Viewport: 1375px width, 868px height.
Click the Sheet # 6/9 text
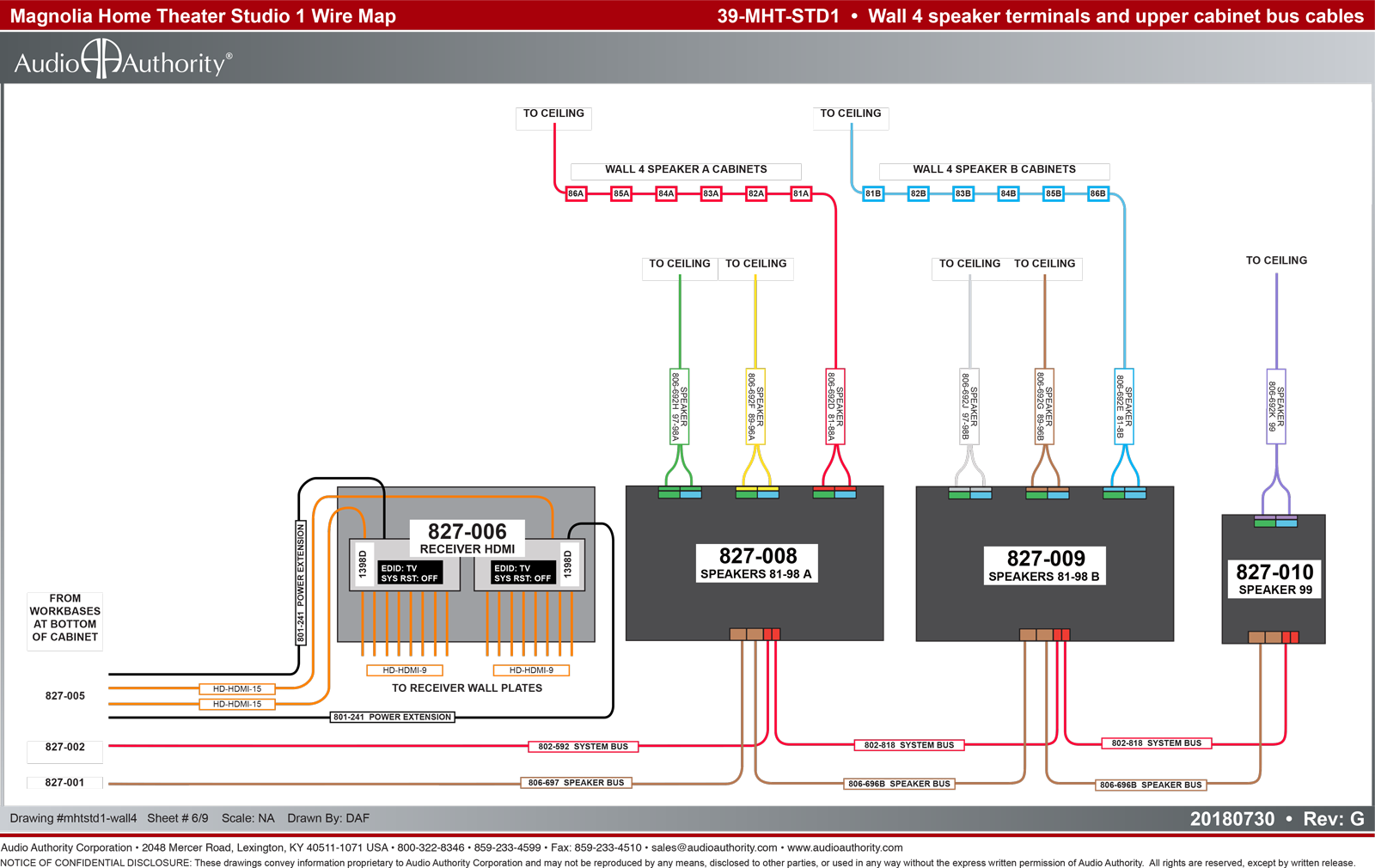[178, 819]
